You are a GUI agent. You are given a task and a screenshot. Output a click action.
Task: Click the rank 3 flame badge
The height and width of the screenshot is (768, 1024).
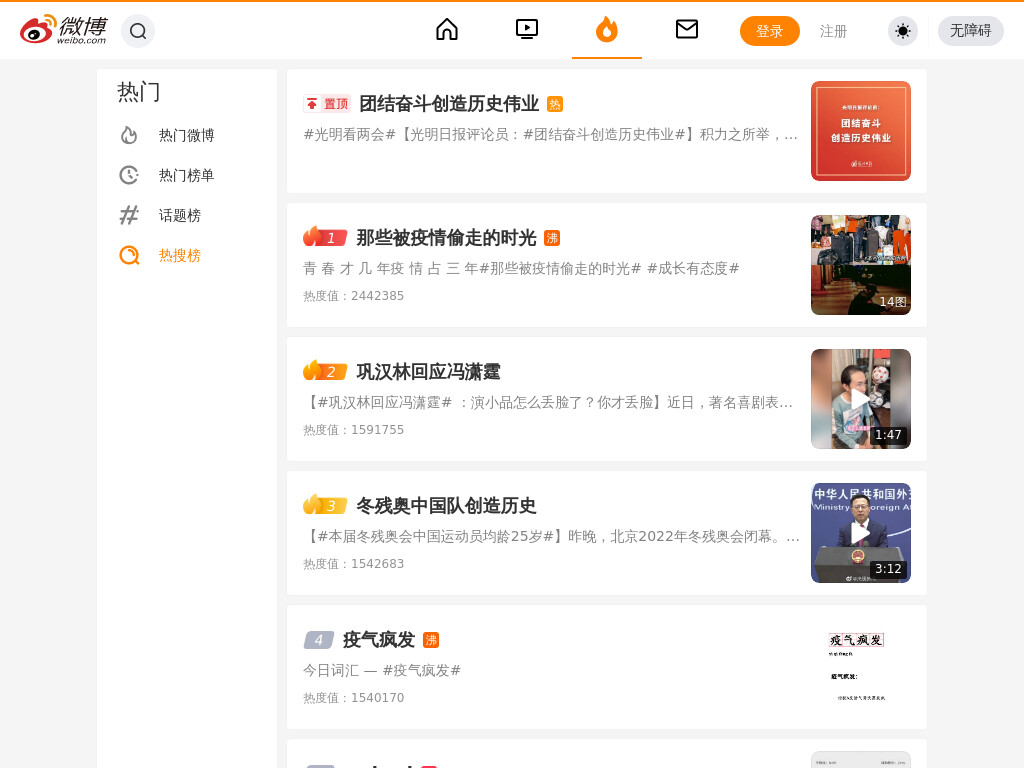click(325, 505)
